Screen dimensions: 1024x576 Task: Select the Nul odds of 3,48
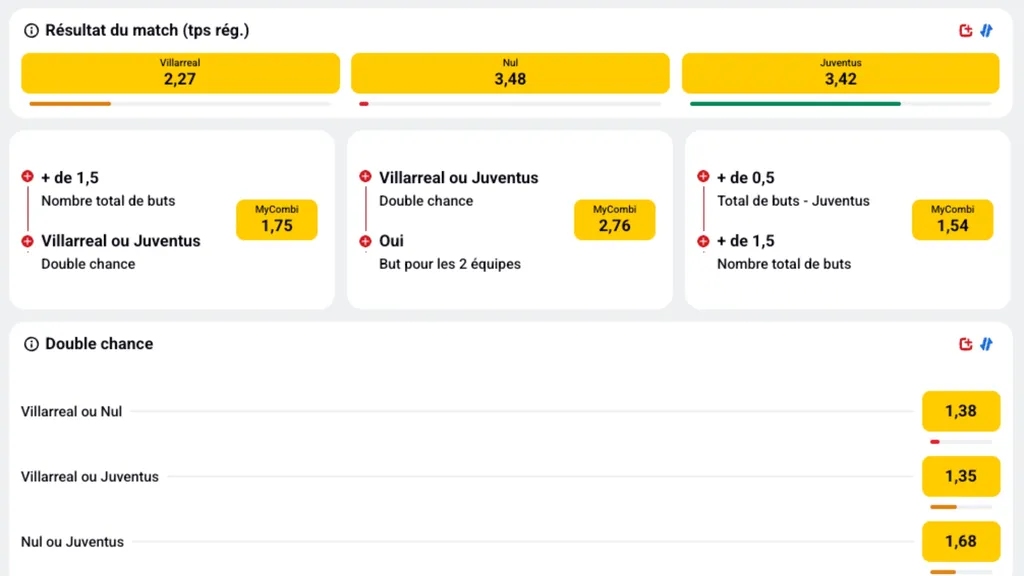[510, 72]
